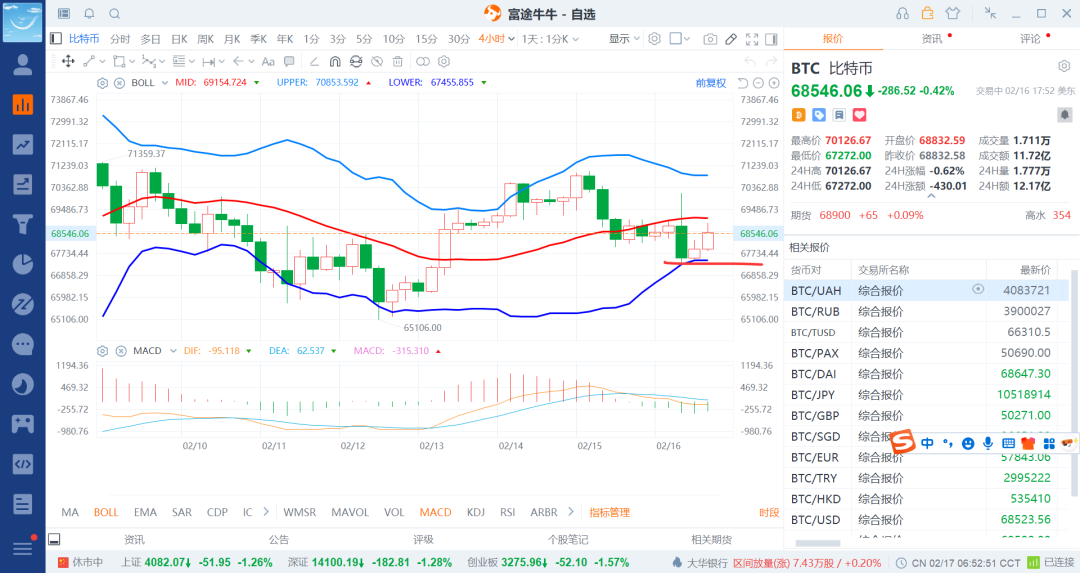Open the search magnifier in title bar
The width and height of the screenshot is (1080, 573).
tap(114, 14)
